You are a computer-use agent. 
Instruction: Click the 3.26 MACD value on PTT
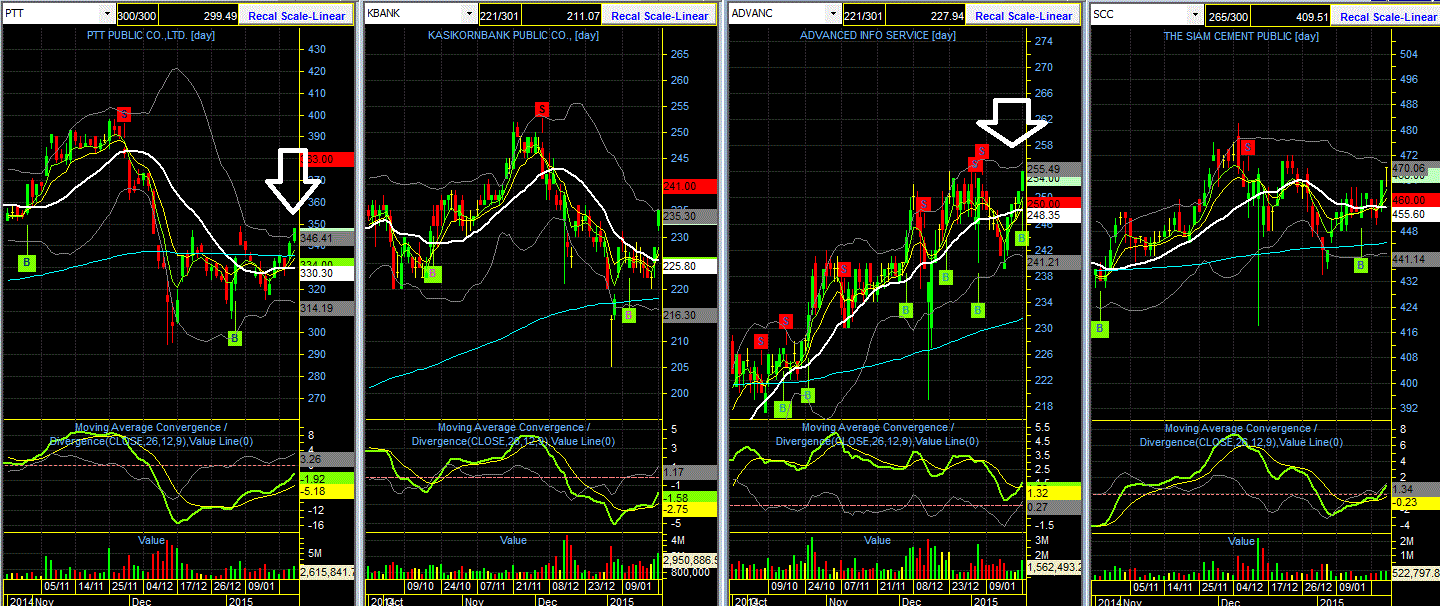click(x=327, y=459)
